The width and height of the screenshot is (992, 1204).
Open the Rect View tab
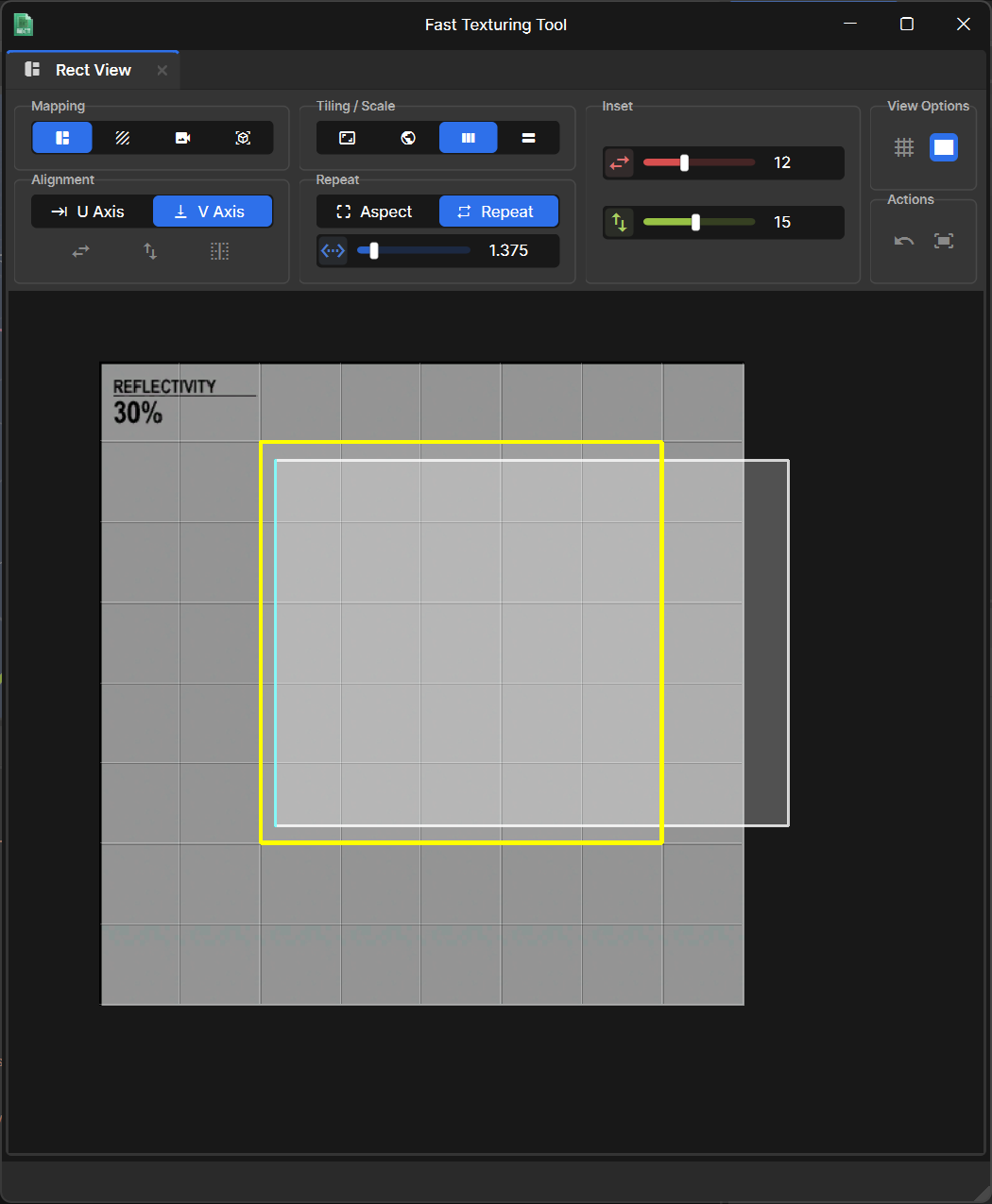coord(92,70)
